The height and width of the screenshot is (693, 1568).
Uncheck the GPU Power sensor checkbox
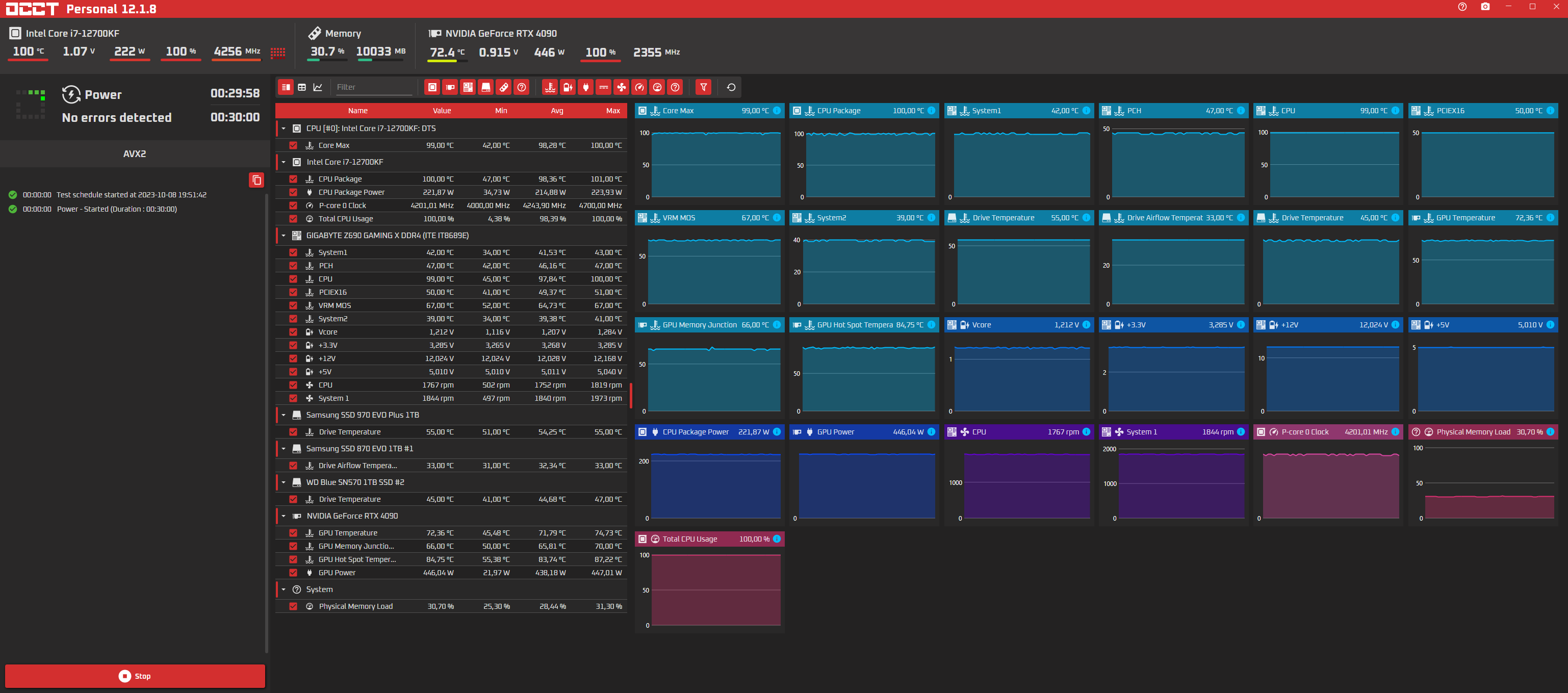tap(293, 573)
